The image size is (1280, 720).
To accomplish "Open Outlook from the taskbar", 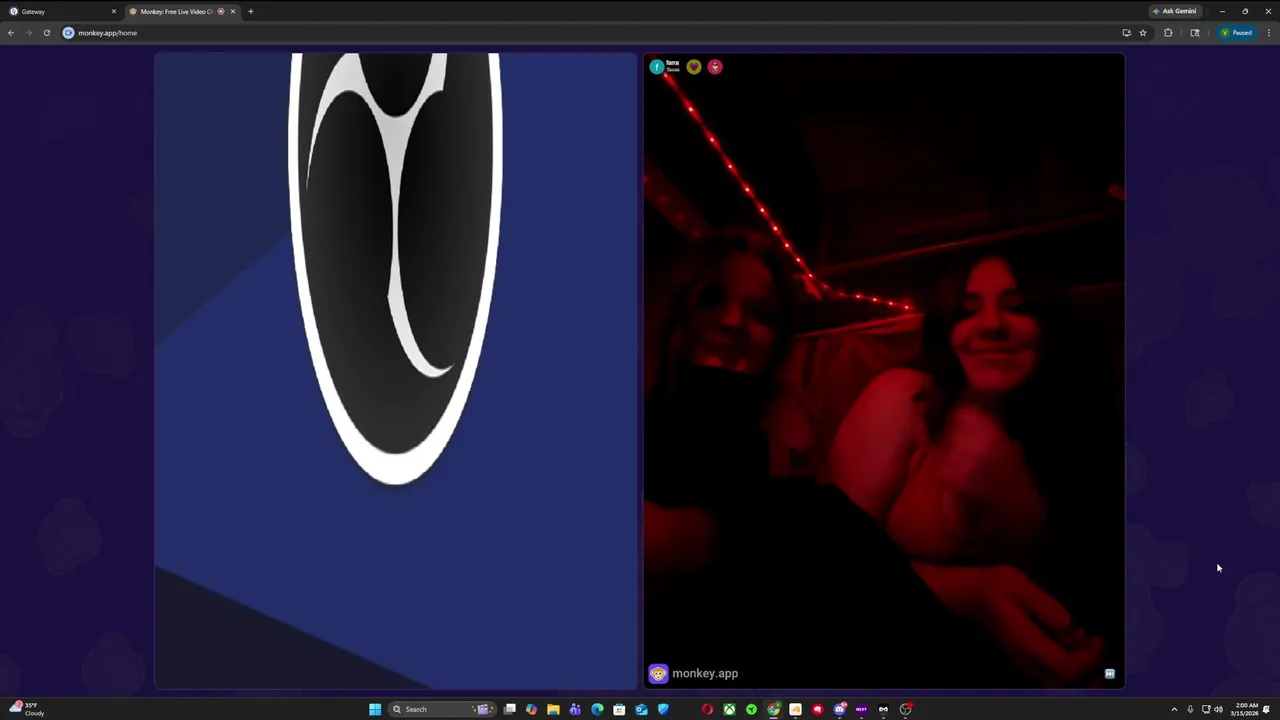I will click(x=641, y=709).
